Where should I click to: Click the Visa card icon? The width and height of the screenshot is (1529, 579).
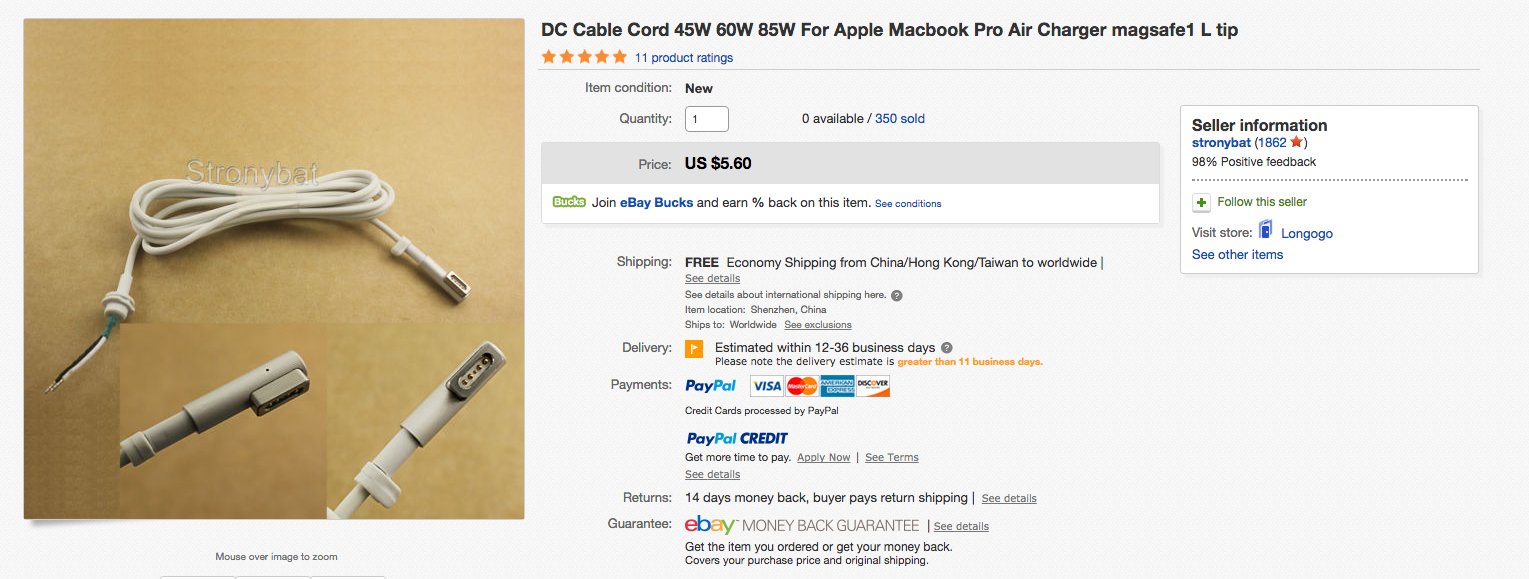(x=767, y=386)
